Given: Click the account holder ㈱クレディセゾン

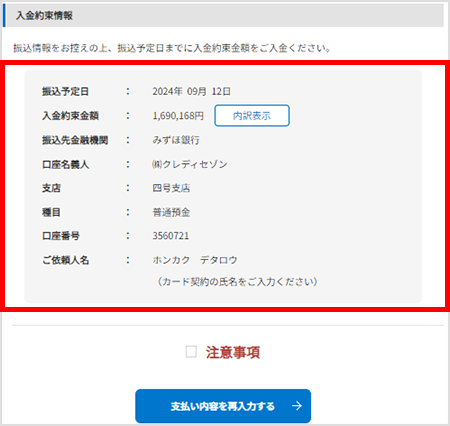Looking at the screenshot, I should click(190, 164).
